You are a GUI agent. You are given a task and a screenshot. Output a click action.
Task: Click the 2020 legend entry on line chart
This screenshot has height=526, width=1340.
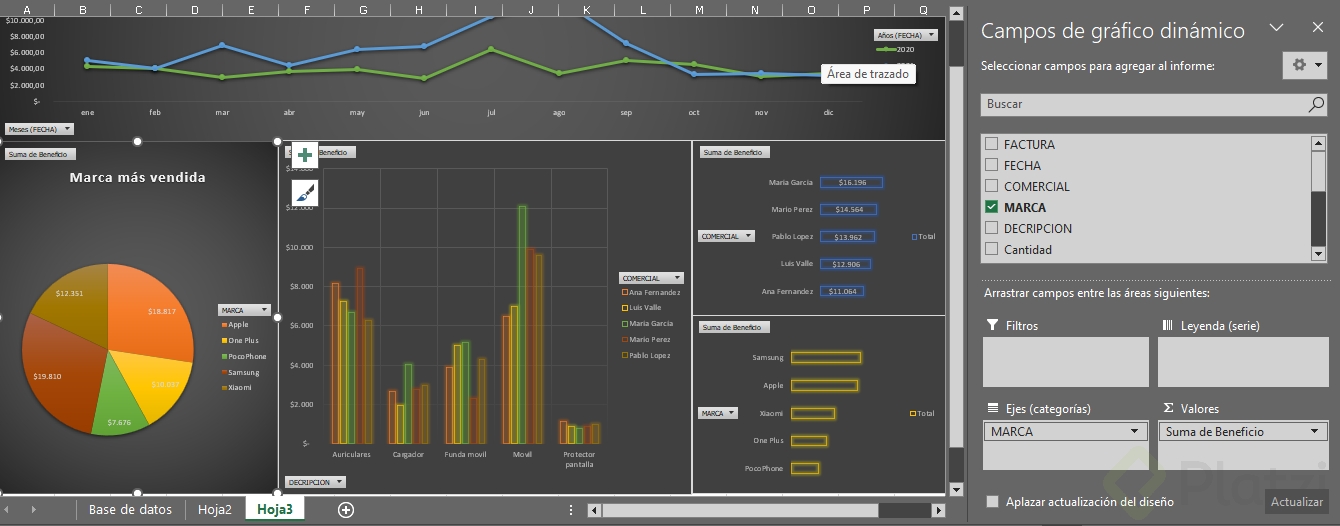tap(896, 49)
